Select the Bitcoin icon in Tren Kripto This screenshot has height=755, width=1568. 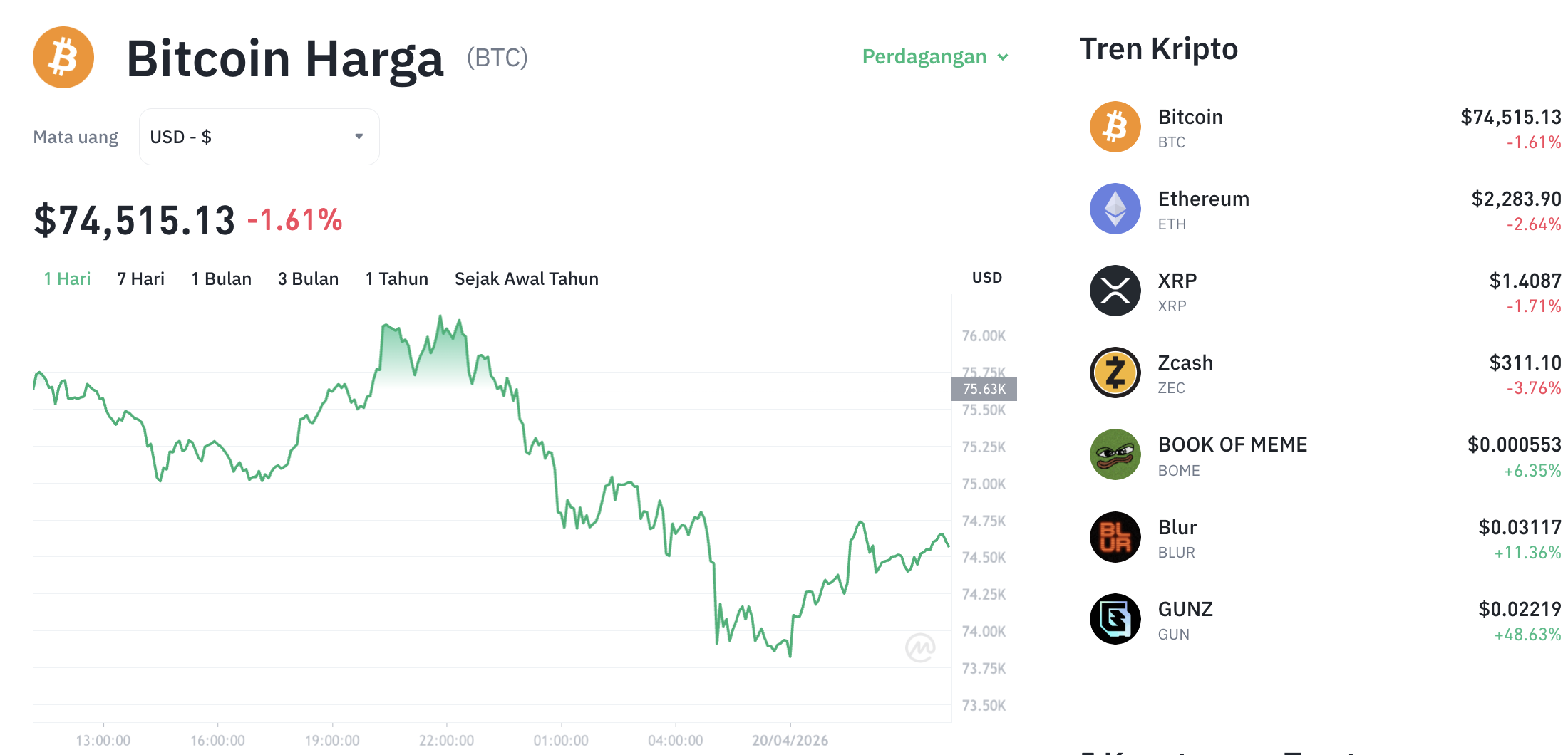1115,127
